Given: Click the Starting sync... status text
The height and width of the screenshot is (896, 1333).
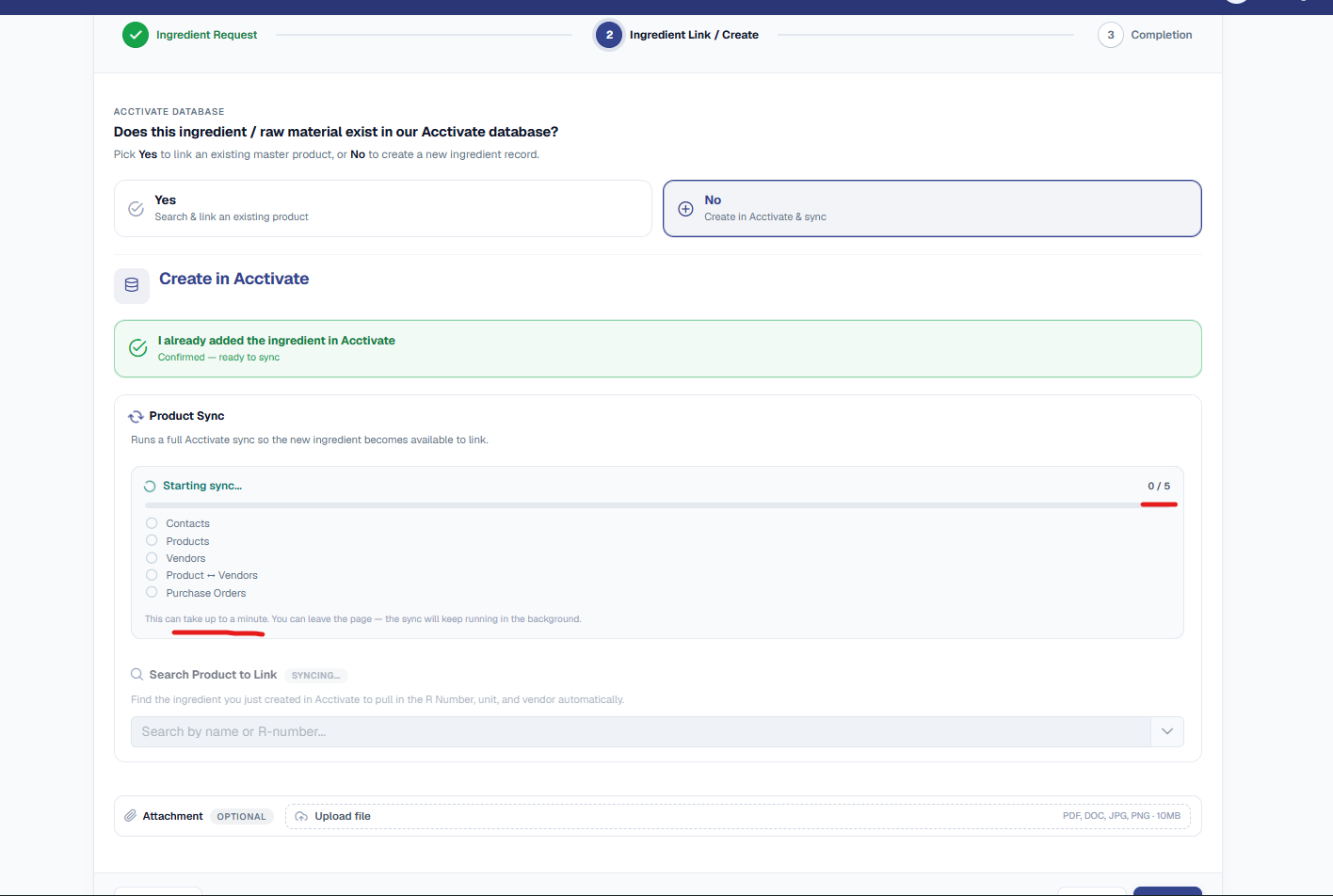Looking at the screenshot, I should [x=202, y=486].
